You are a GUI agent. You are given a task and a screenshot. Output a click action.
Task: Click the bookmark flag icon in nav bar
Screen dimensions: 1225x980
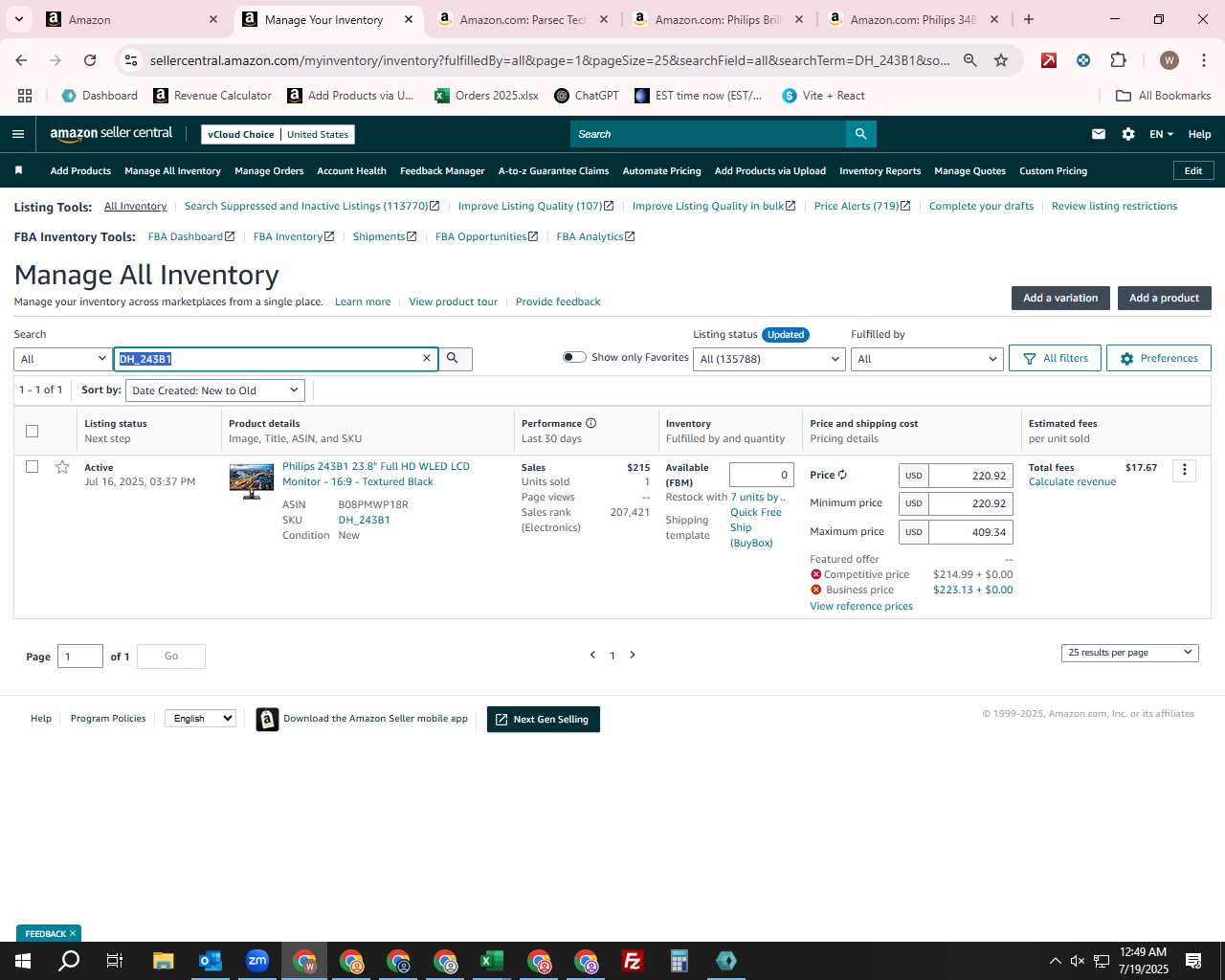[18, 170]
